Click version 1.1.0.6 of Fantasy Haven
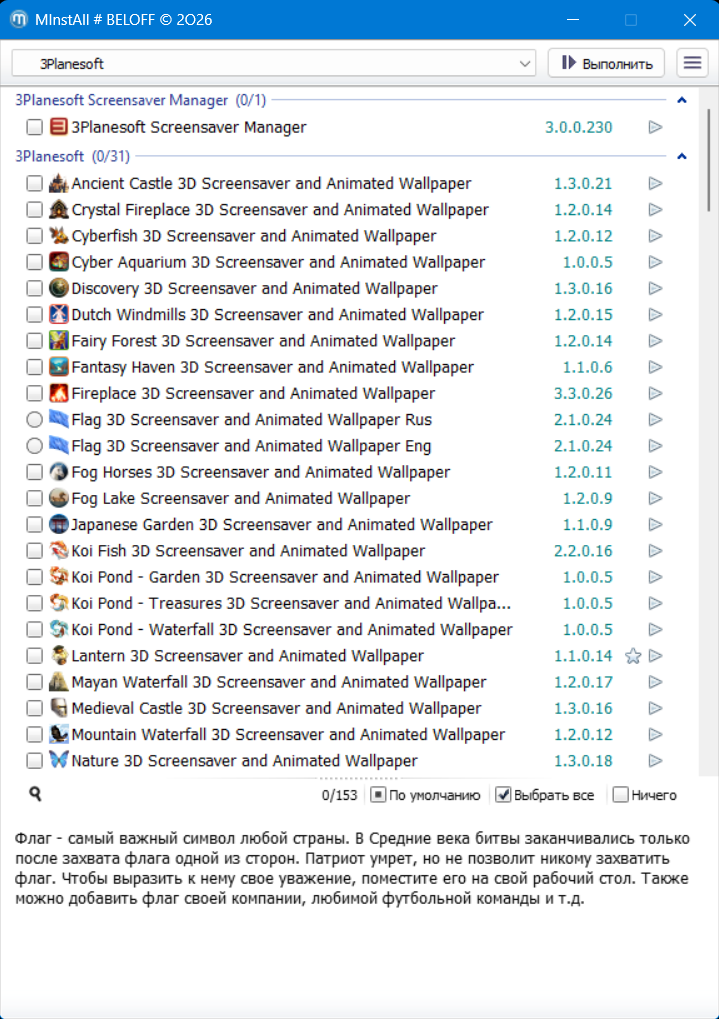Image resolution: width=719 pixels, height=1019 pixels. click(588, 367)
